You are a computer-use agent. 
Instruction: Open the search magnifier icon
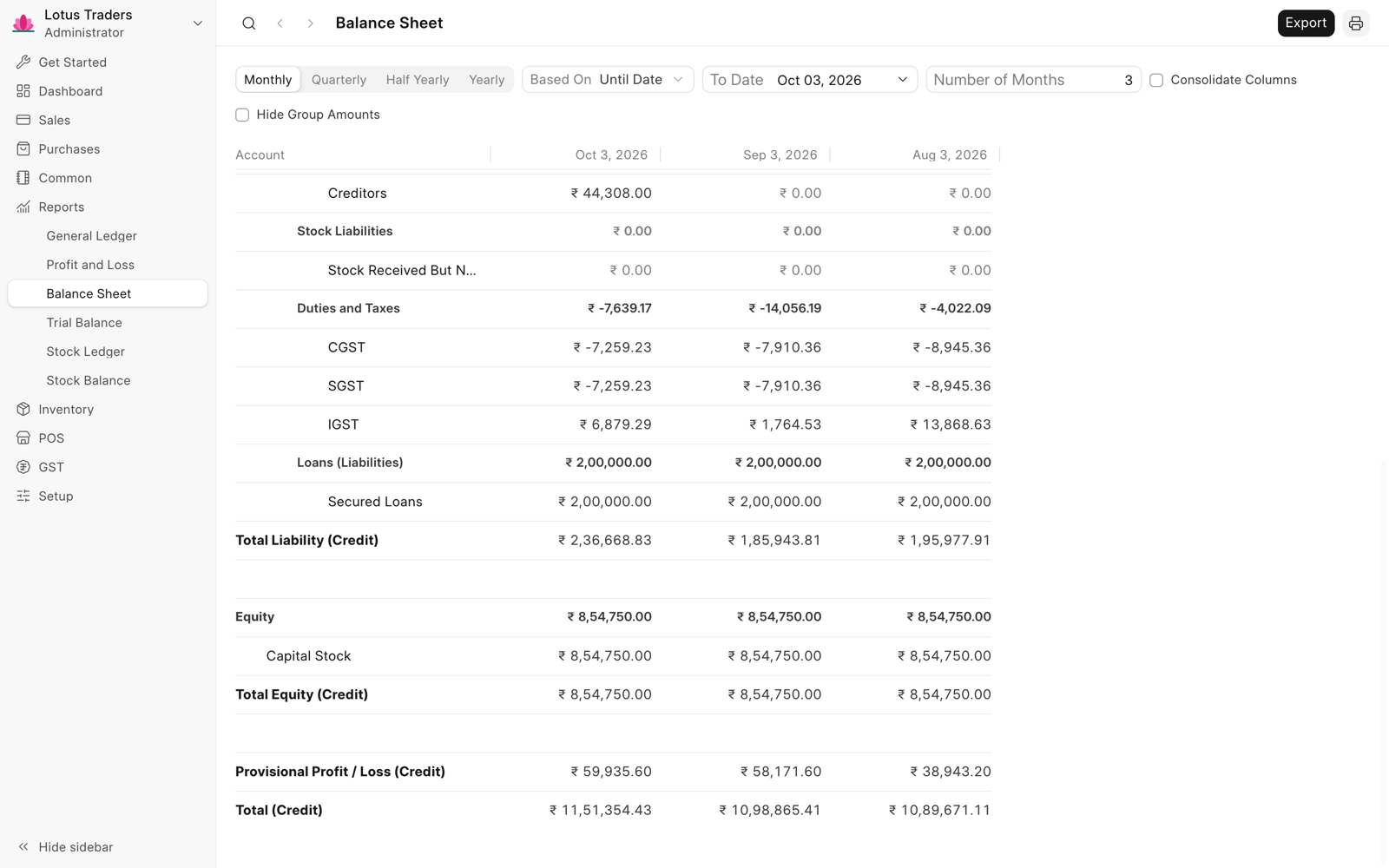(249, 23)
